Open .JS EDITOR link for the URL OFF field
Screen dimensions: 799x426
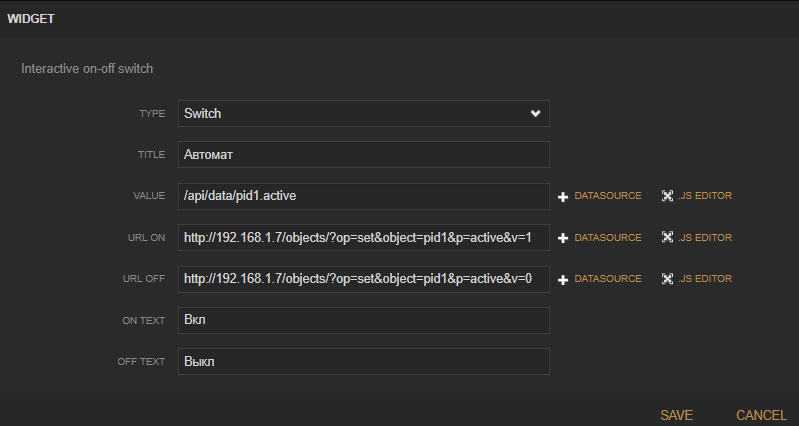click(705, 279)
